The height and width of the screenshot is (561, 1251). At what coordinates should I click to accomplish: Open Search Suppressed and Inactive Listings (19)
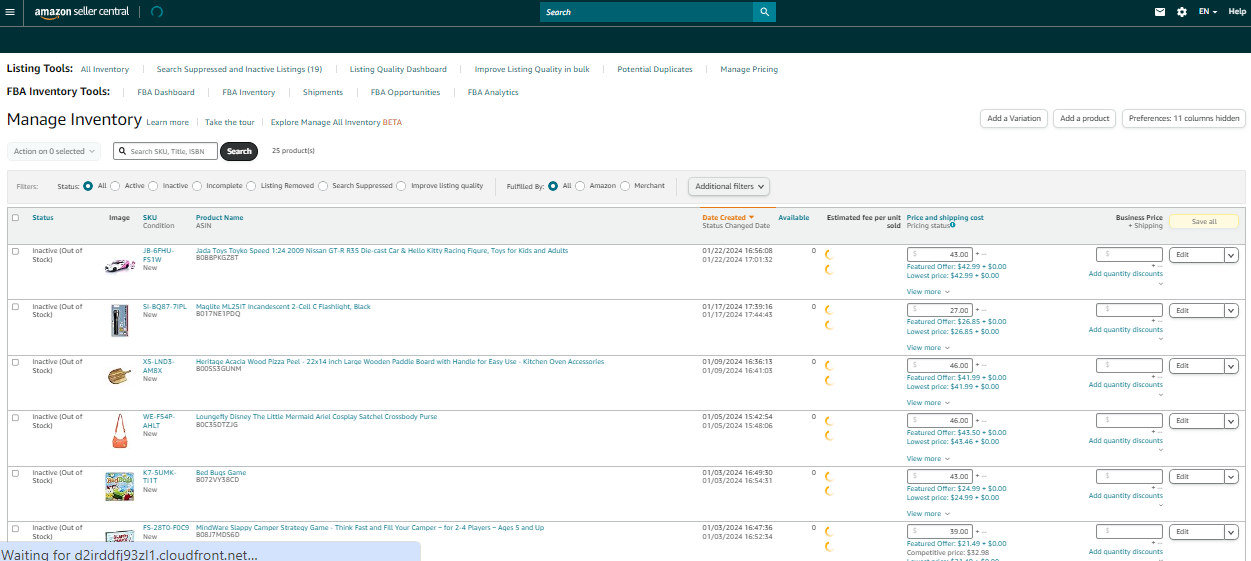tap(239, 69)
